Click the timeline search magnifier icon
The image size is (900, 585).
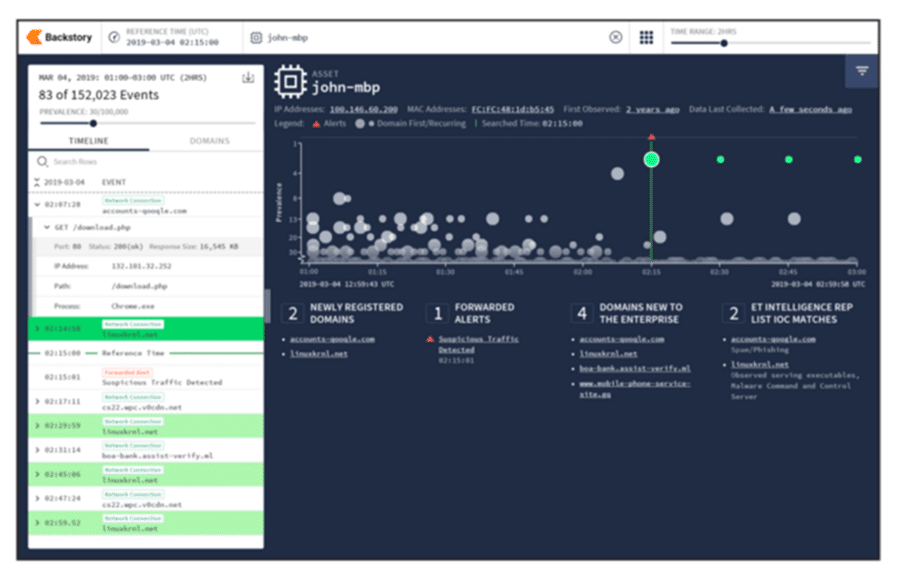[x=42, y=162]
